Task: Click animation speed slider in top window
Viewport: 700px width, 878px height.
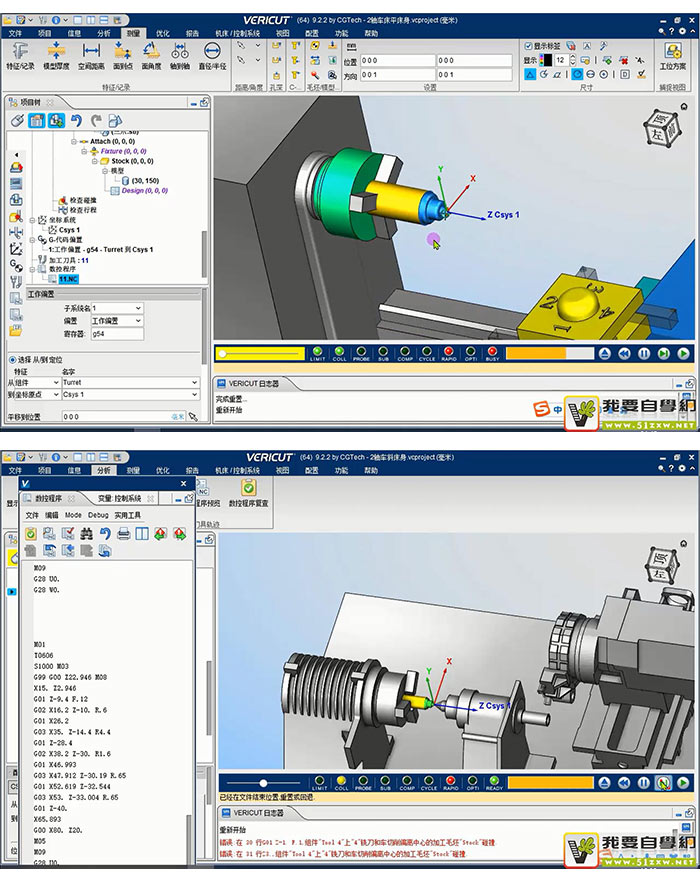Action: pyautogui.click(x=260, y=354)
